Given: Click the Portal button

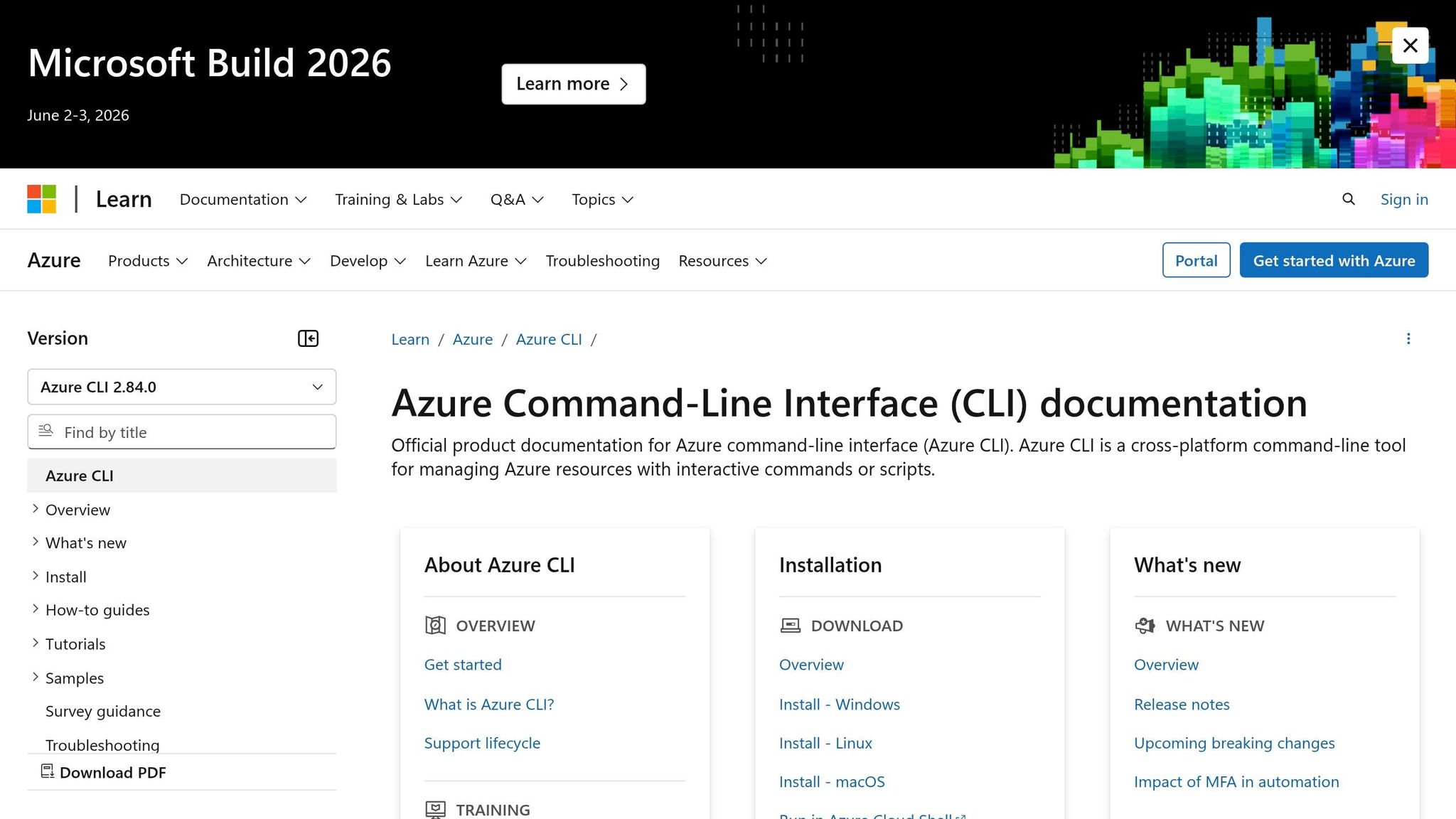Looking at the screenshot, I should point(1196,260).
